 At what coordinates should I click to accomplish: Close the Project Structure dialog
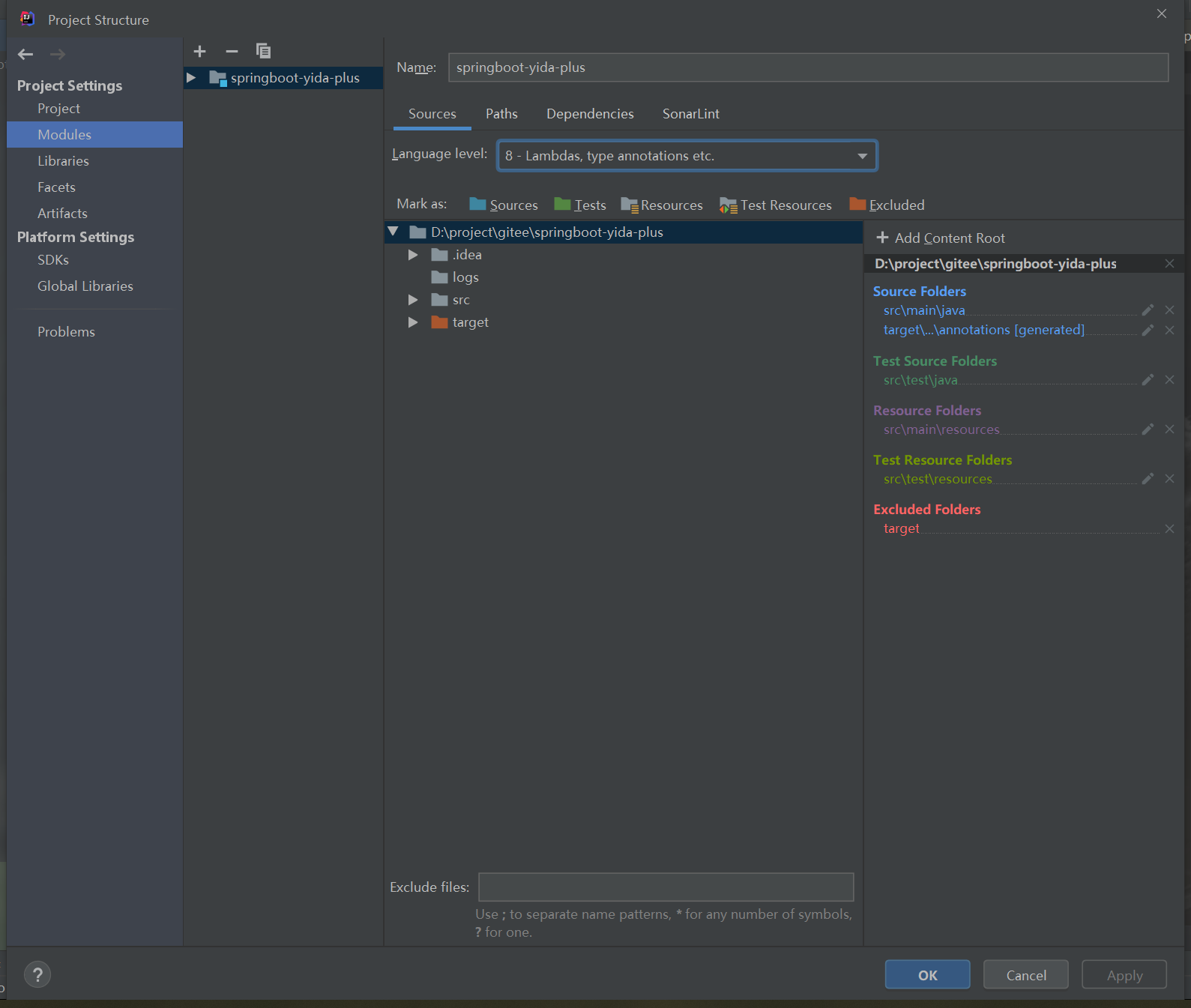[1162, 13]
